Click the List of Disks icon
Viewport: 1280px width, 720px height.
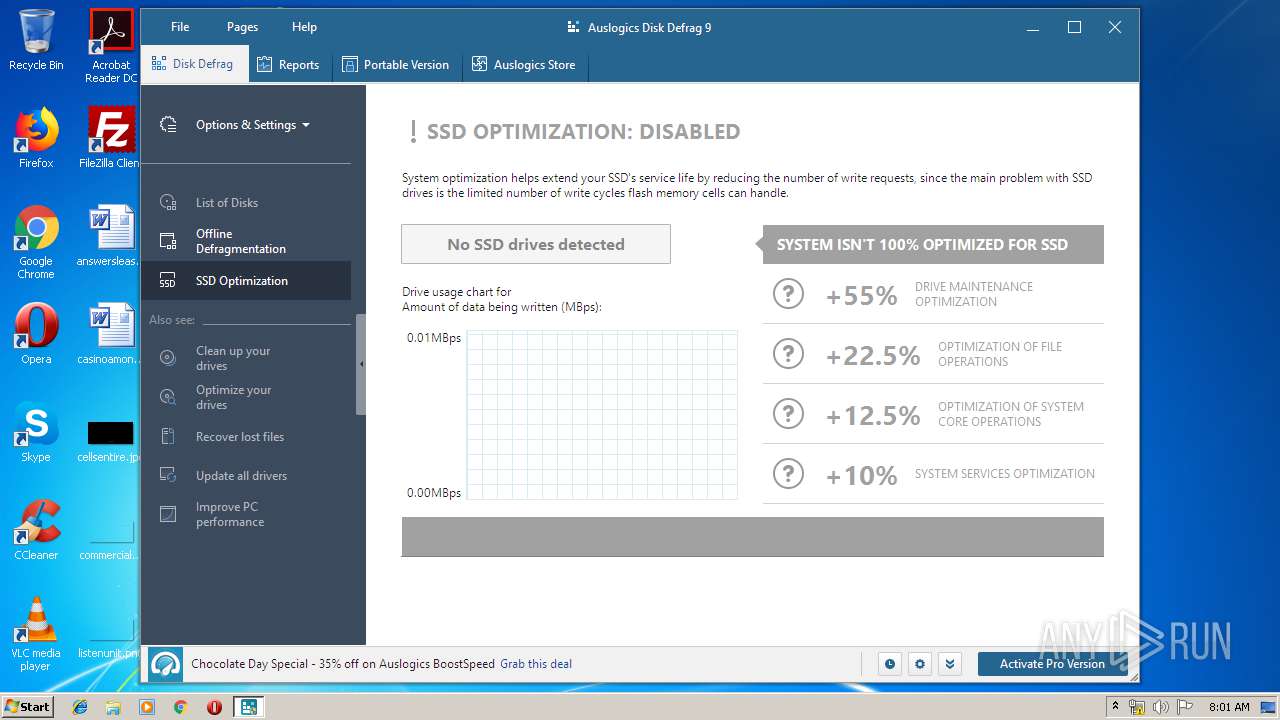[168, 203]
